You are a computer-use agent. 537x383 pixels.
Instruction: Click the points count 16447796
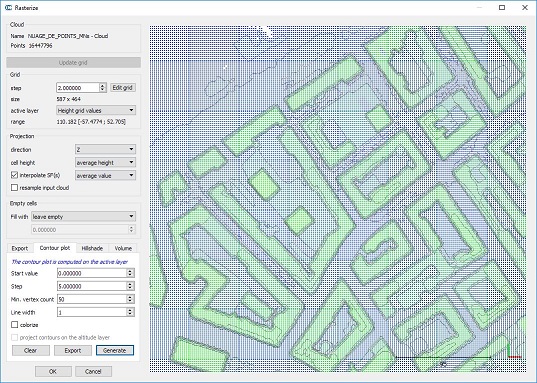[40, 46]
